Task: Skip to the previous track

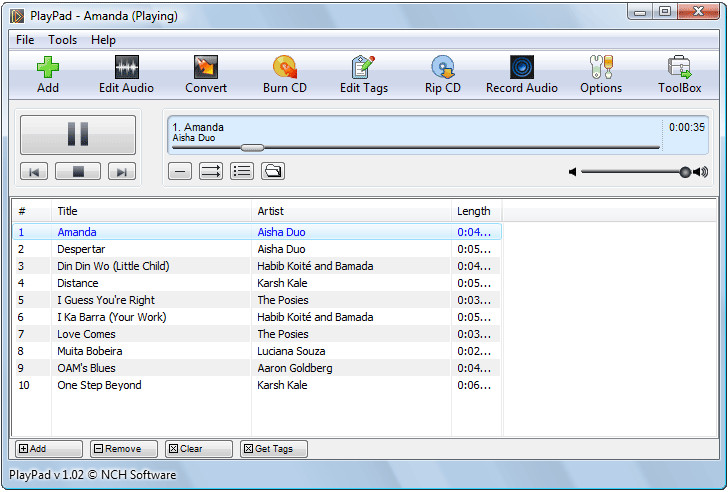Action: click(34, 172)
